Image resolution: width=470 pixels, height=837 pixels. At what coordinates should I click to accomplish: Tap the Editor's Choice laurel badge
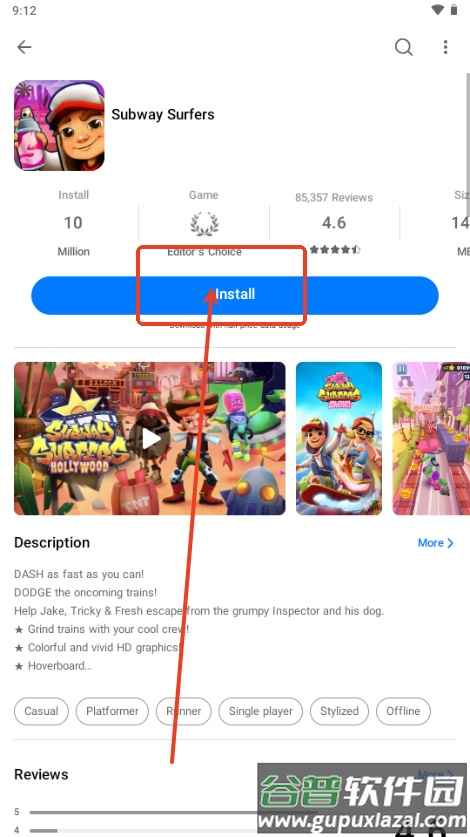(204, 224)
